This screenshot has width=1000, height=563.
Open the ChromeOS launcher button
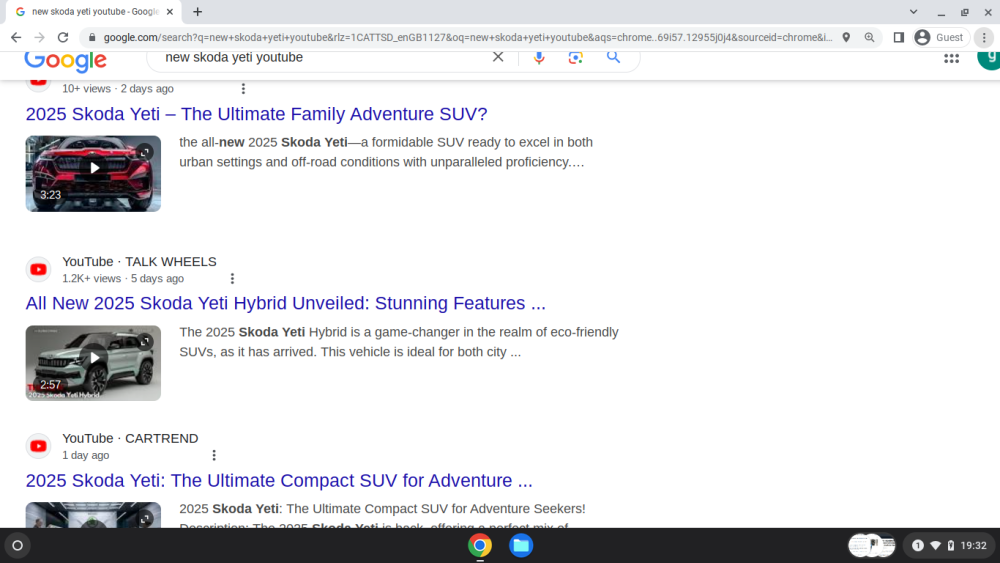click(18, 545)
